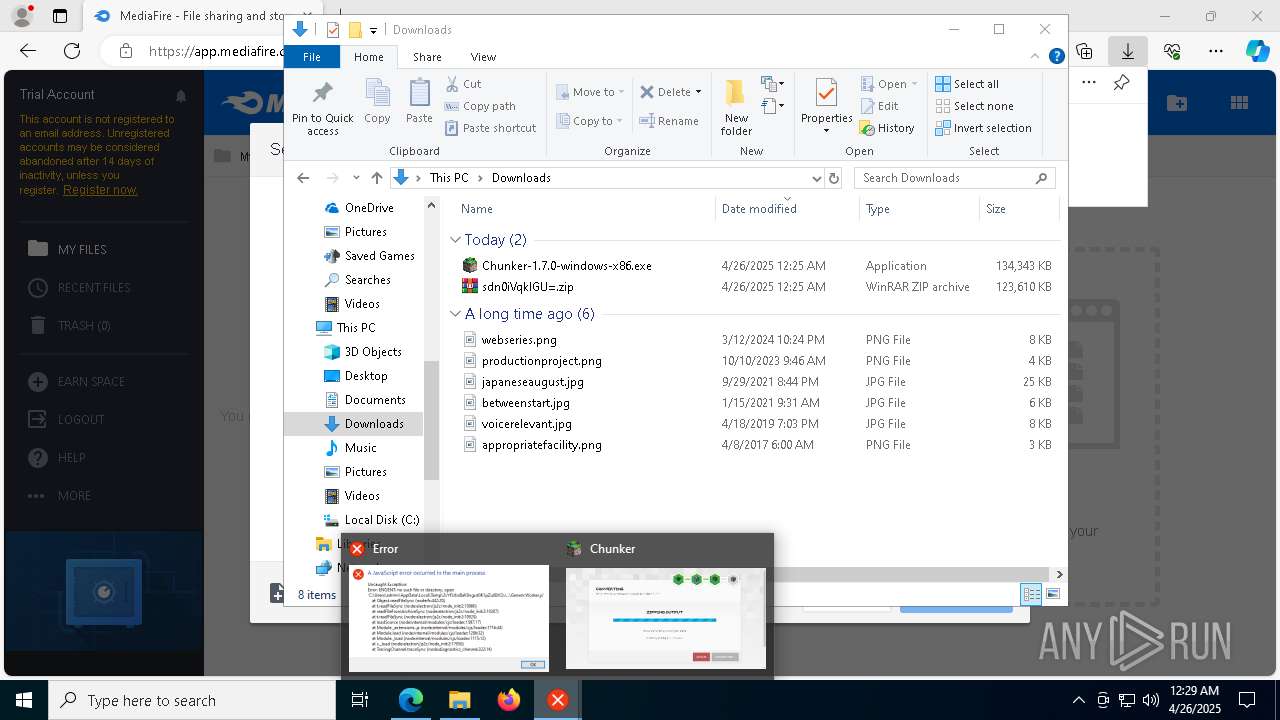
Task: Go back in Explorer navigation
Action: [303, 178]
